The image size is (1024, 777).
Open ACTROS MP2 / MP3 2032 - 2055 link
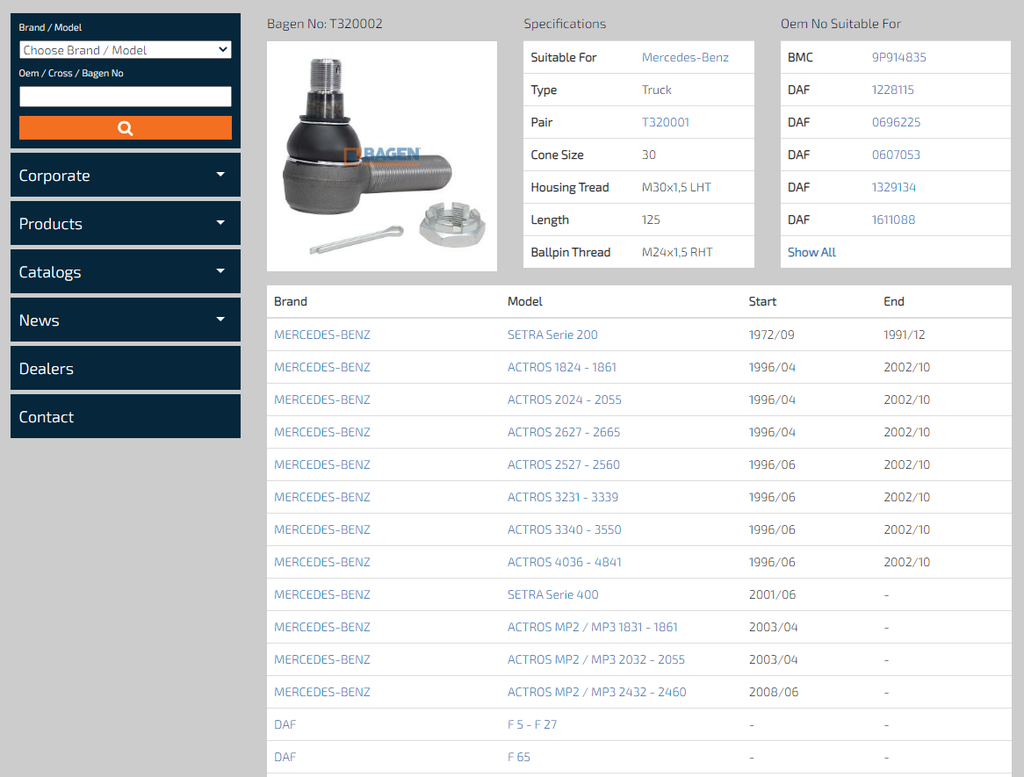click(596, 659)
